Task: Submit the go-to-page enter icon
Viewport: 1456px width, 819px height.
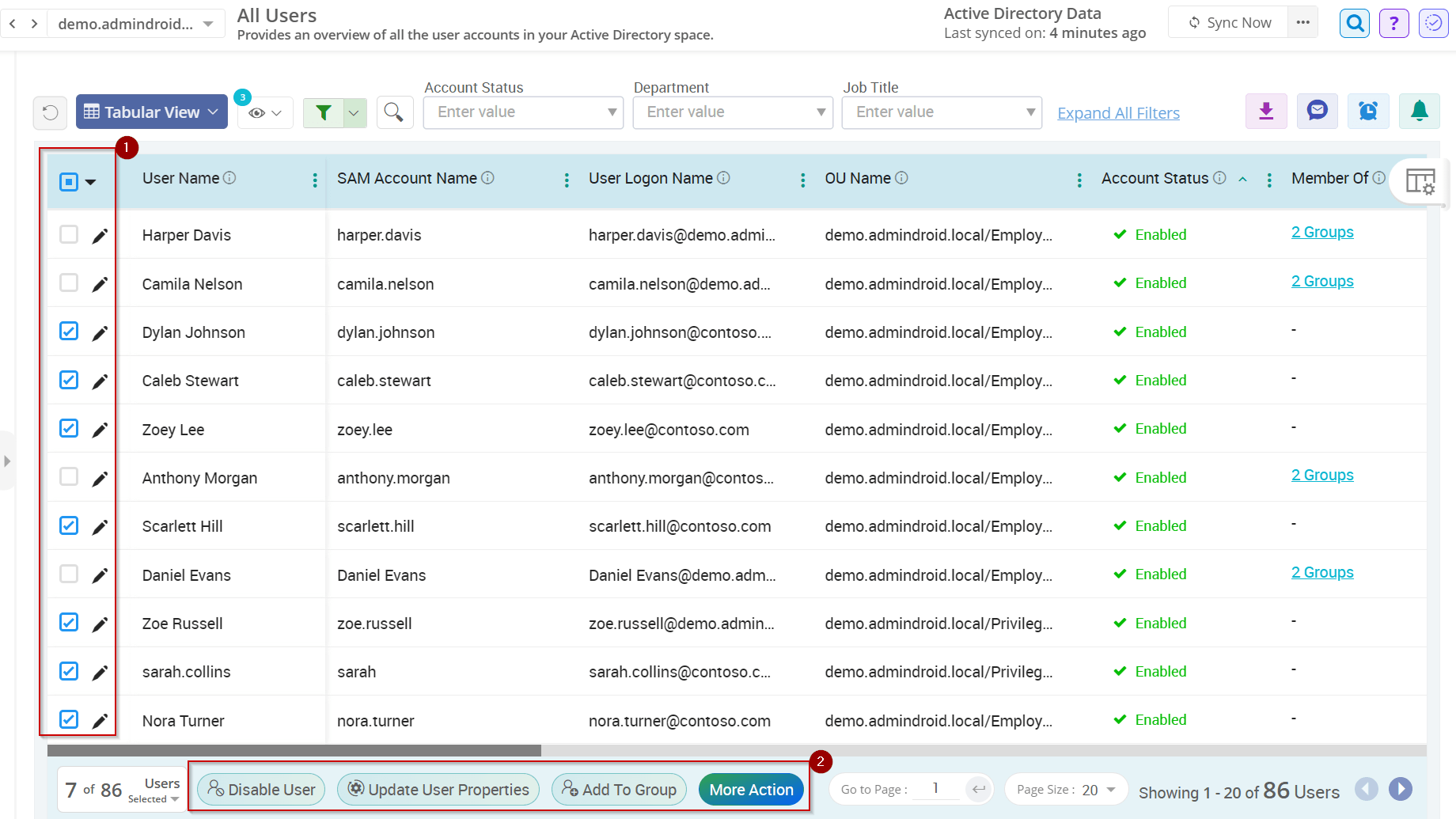Action: coord(979,789)
